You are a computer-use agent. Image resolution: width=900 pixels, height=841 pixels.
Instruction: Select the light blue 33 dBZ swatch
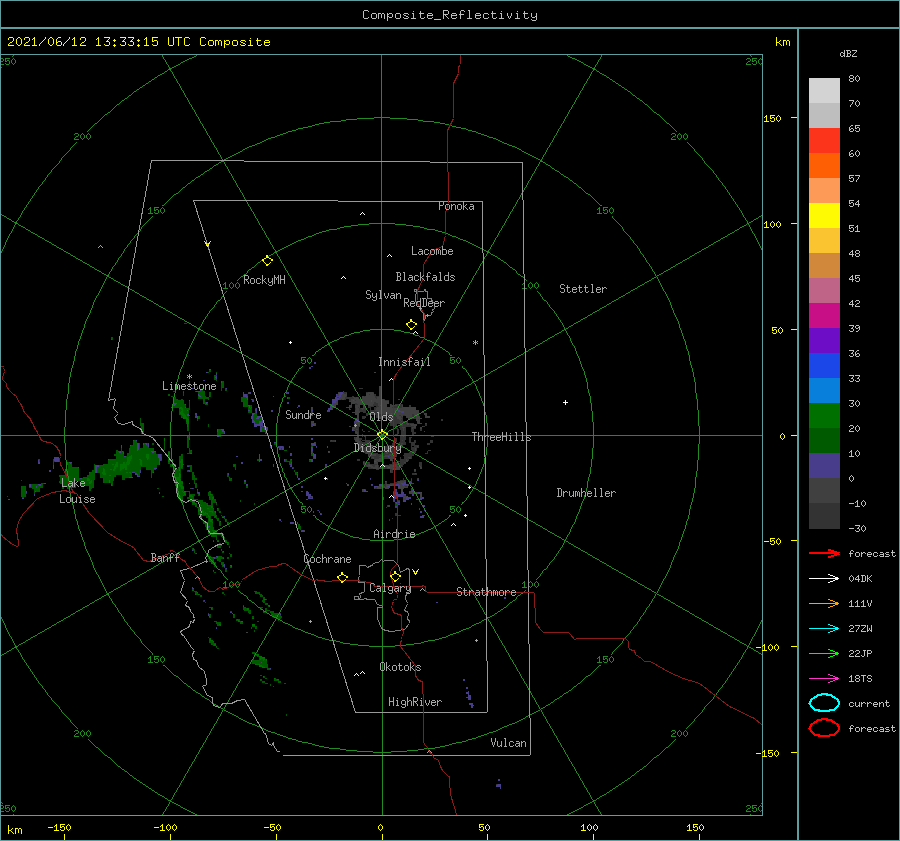[x=824, y=390]
